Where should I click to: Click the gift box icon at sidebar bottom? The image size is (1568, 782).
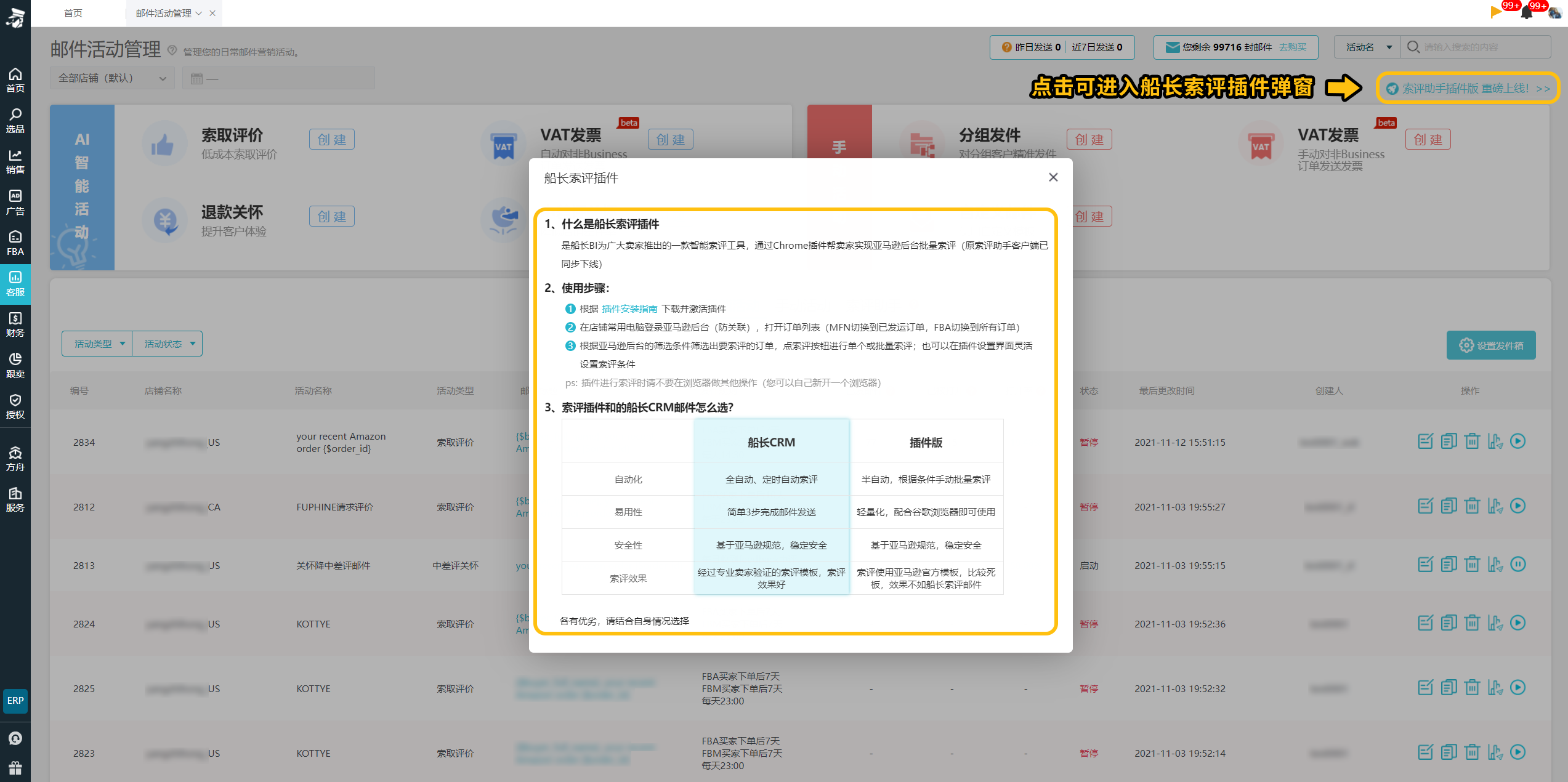[15, 768]
